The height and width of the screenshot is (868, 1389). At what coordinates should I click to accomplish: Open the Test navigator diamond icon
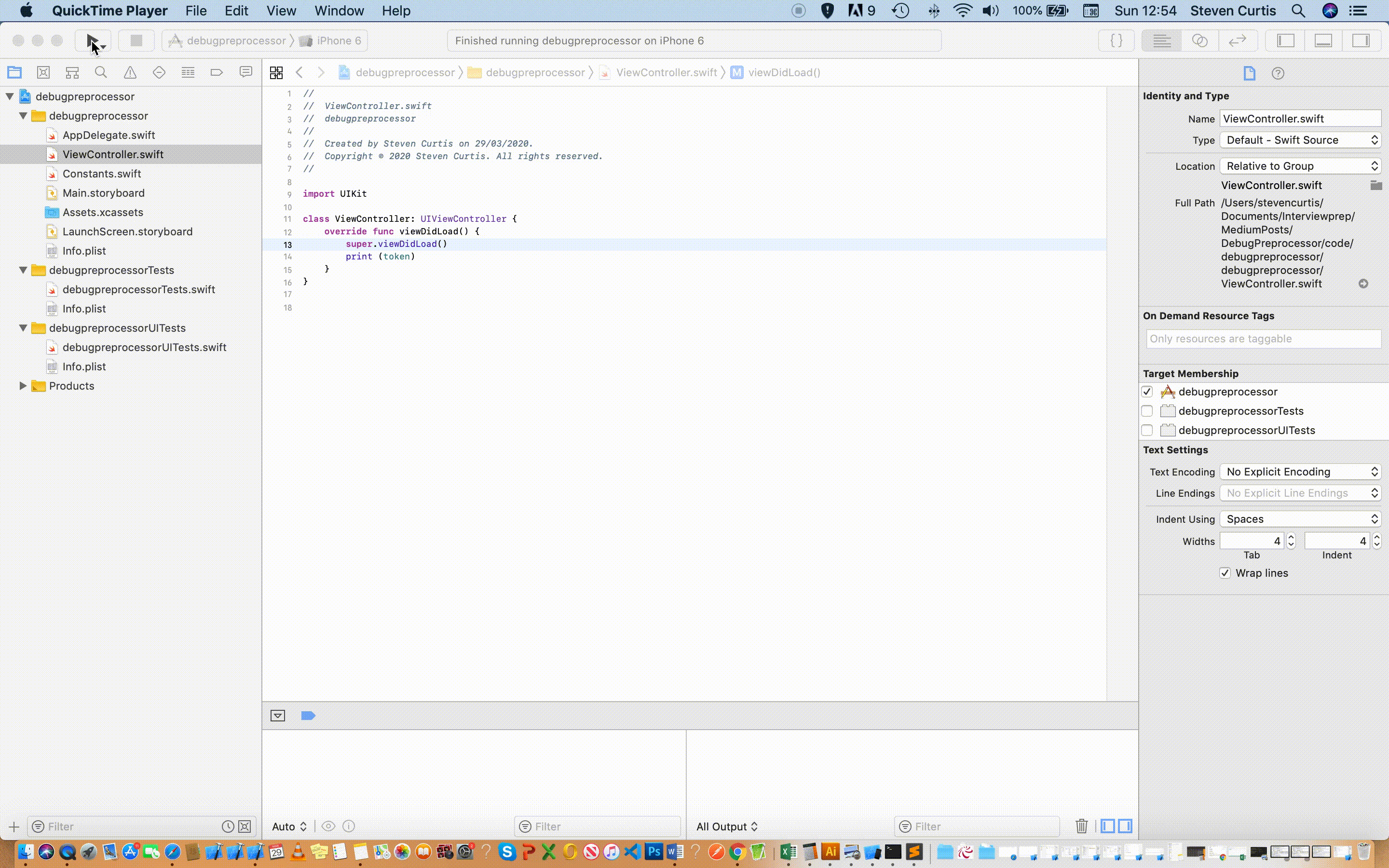click(159, 72)
